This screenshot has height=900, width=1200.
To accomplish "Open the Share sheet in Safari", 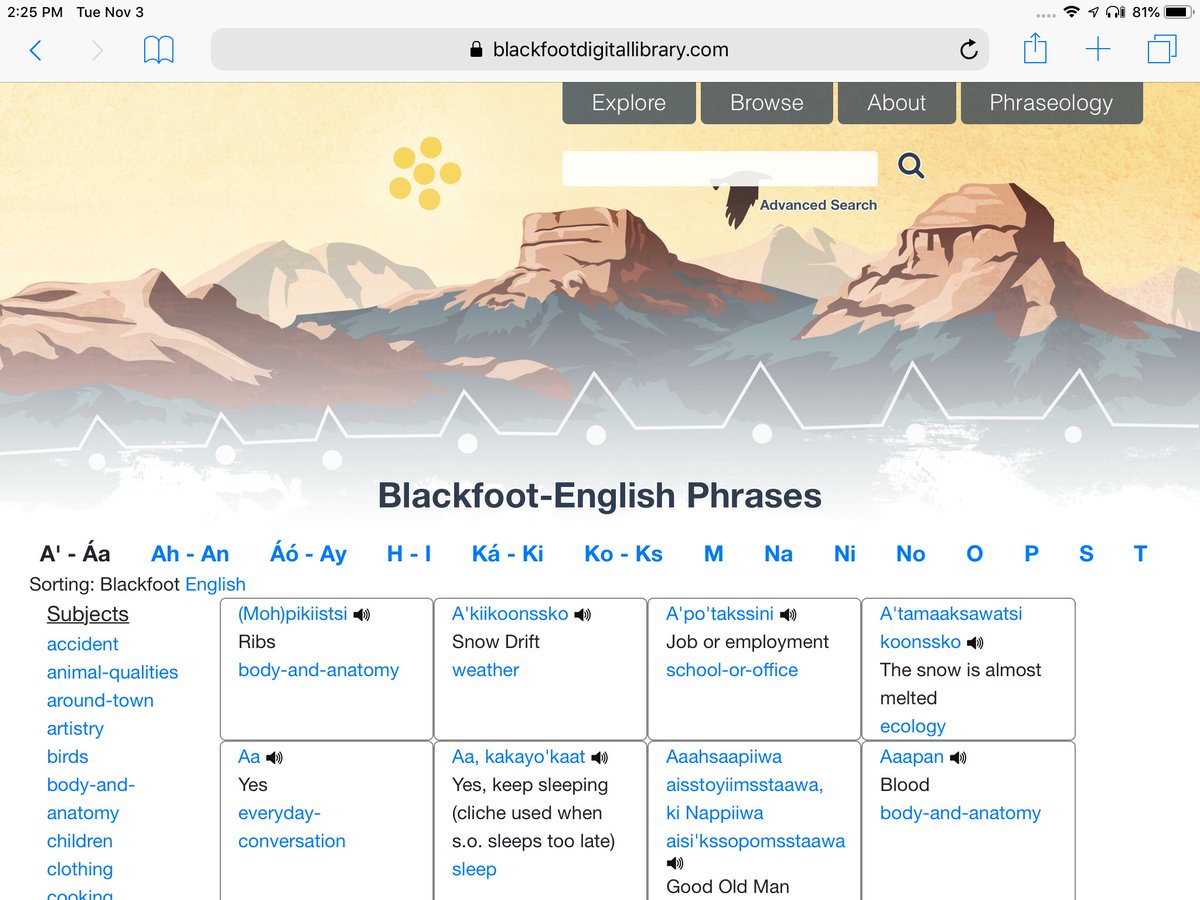I will click(x=1035, y=48).
